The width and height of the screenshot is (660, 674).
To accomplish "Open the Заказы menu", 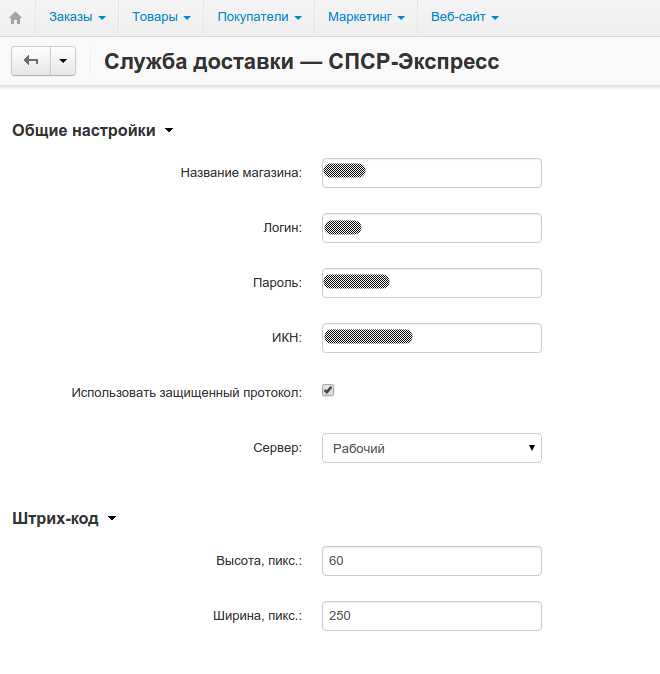I will (x=77, y=17).
